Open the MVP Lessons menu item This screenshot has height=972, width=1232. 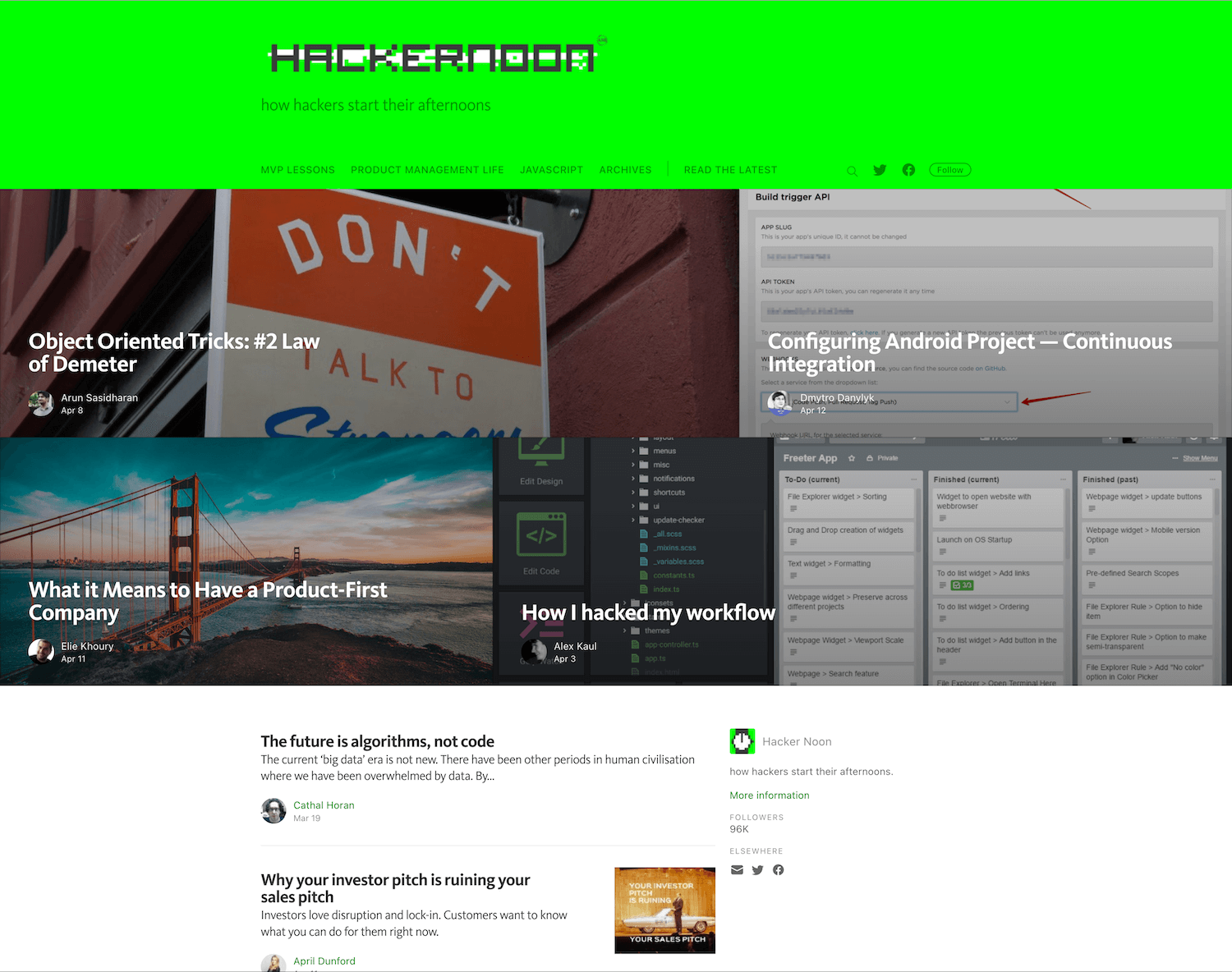[x=298, y=170]
